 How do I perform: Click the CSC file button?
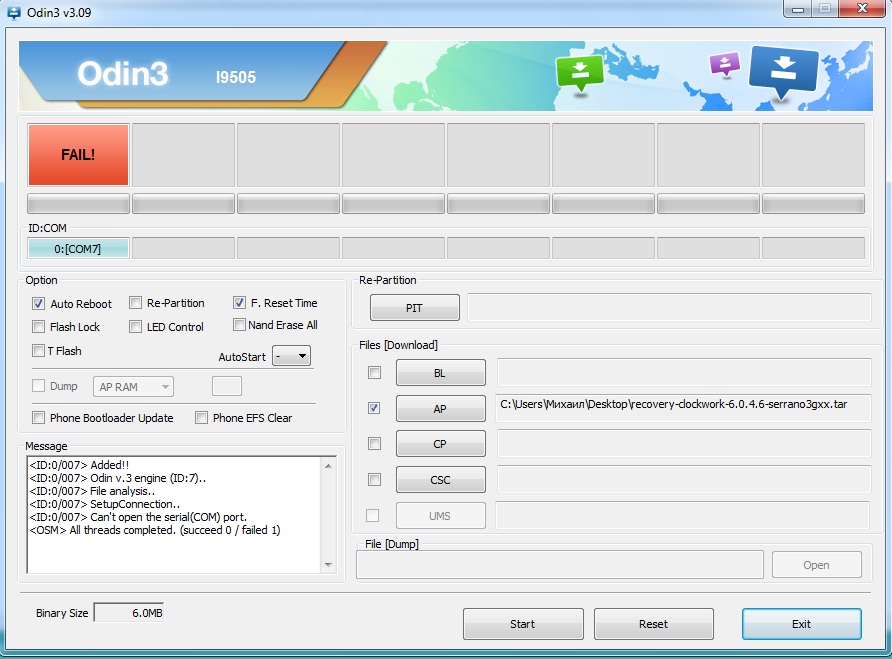pyautogui.click(x=440, y=480)
